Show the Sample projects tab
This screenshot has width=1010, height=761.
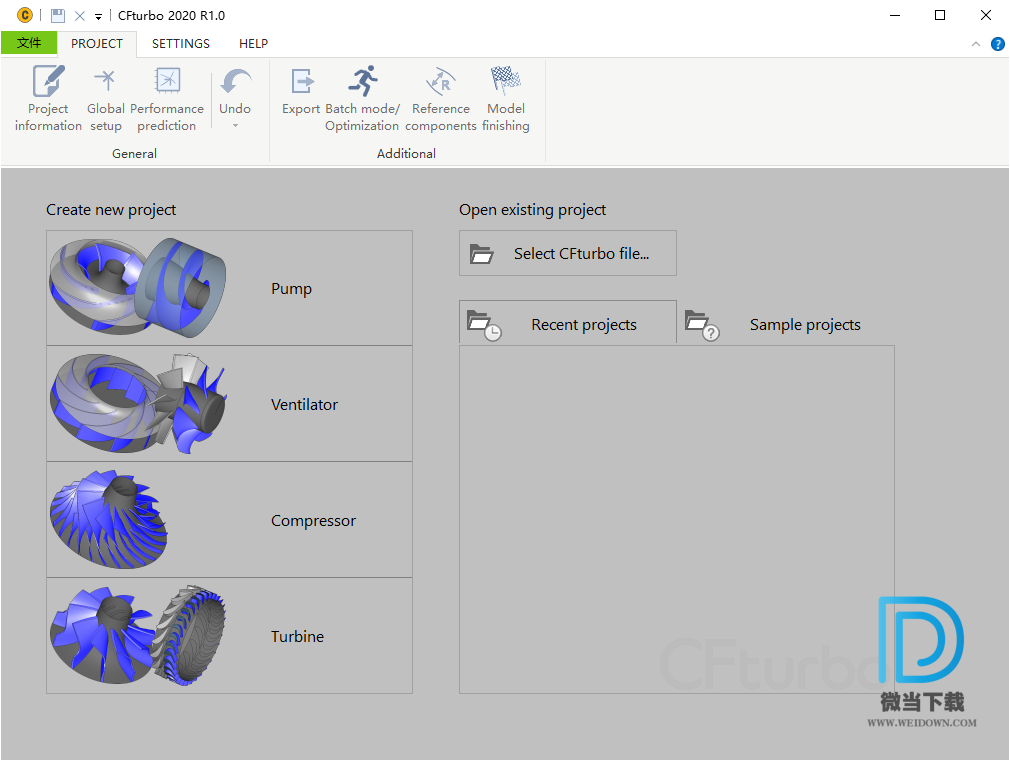click(x=785, y=323)
